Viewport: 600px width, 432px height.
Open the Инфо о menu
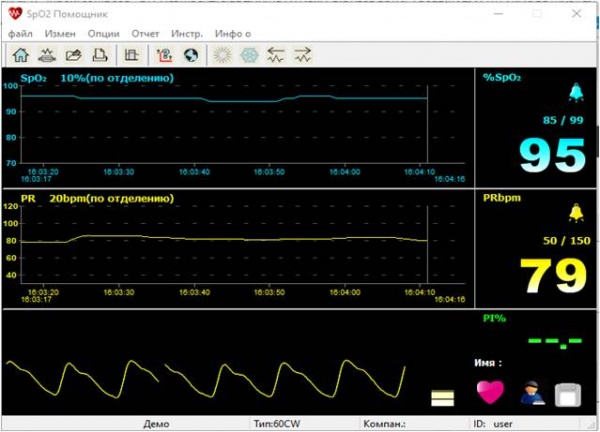pos(233,34)
